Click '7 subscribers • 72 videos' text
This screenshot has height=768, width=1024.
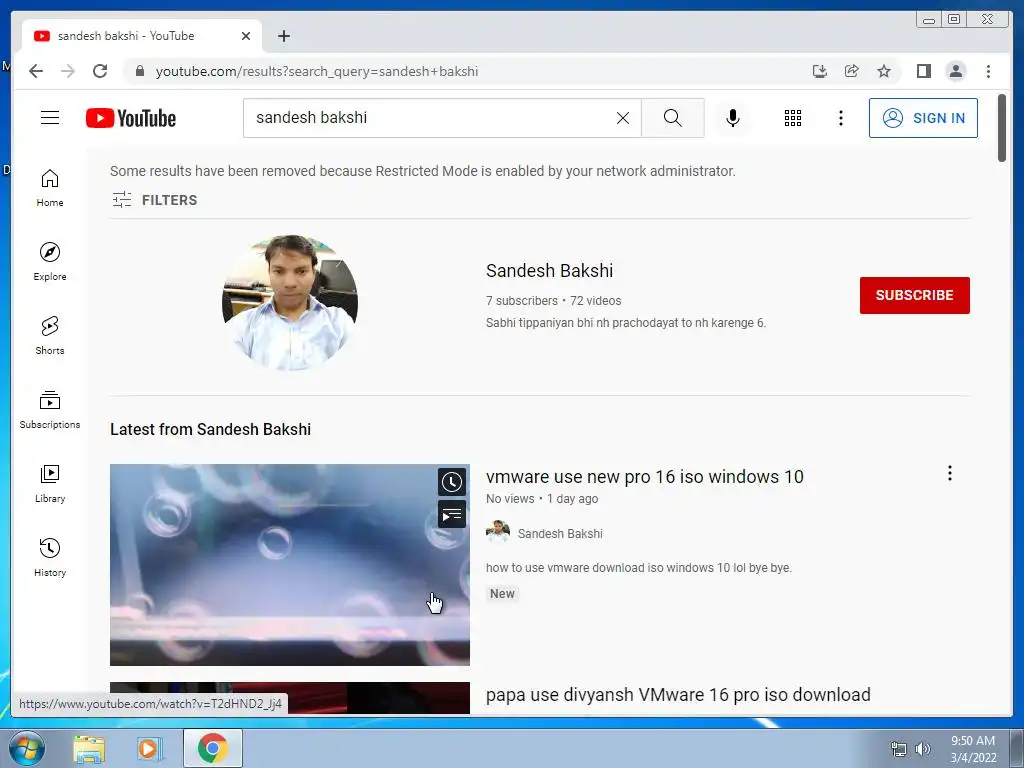553,300
